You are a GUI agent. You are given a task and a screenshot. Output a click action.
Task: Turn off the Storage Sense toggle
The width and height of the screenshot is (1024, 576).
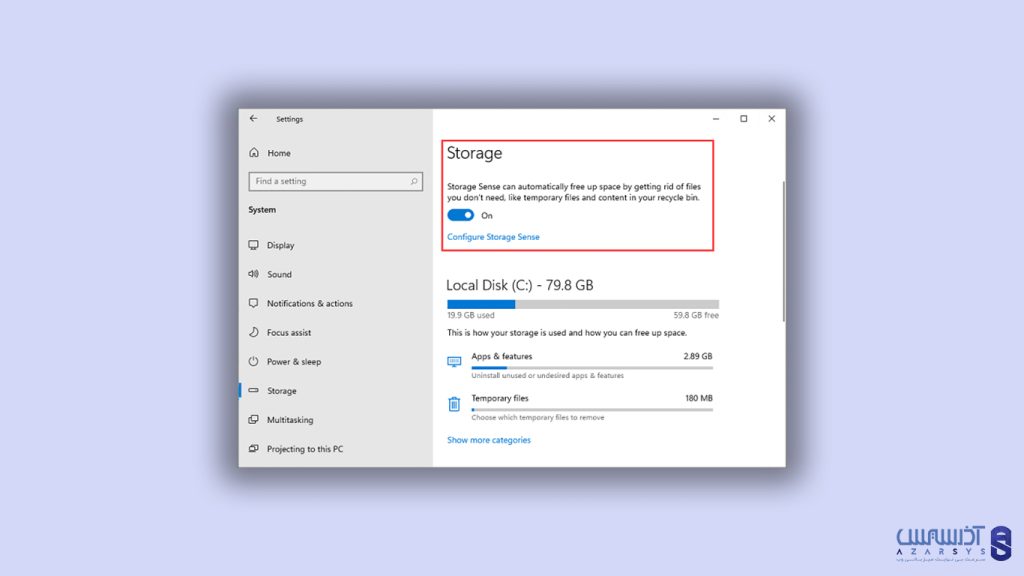(460, 215)
